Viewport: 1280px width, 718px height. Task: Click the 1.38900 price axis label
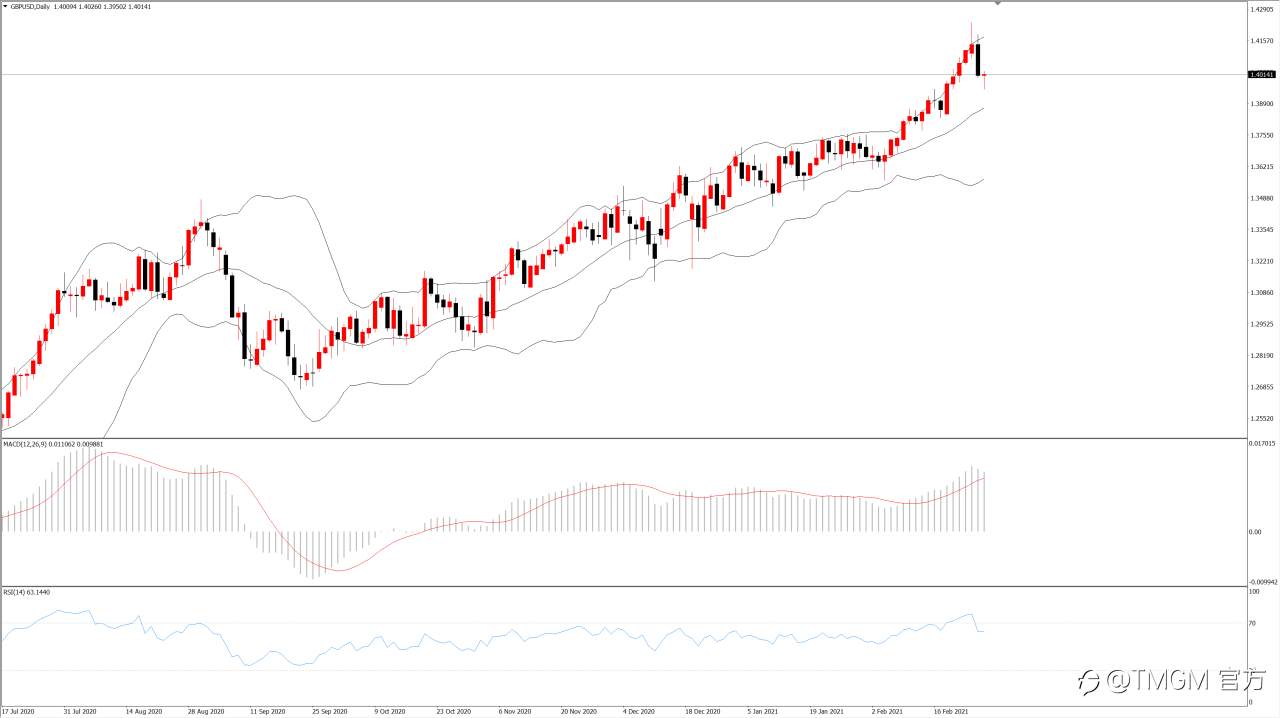click(1263, 104)
